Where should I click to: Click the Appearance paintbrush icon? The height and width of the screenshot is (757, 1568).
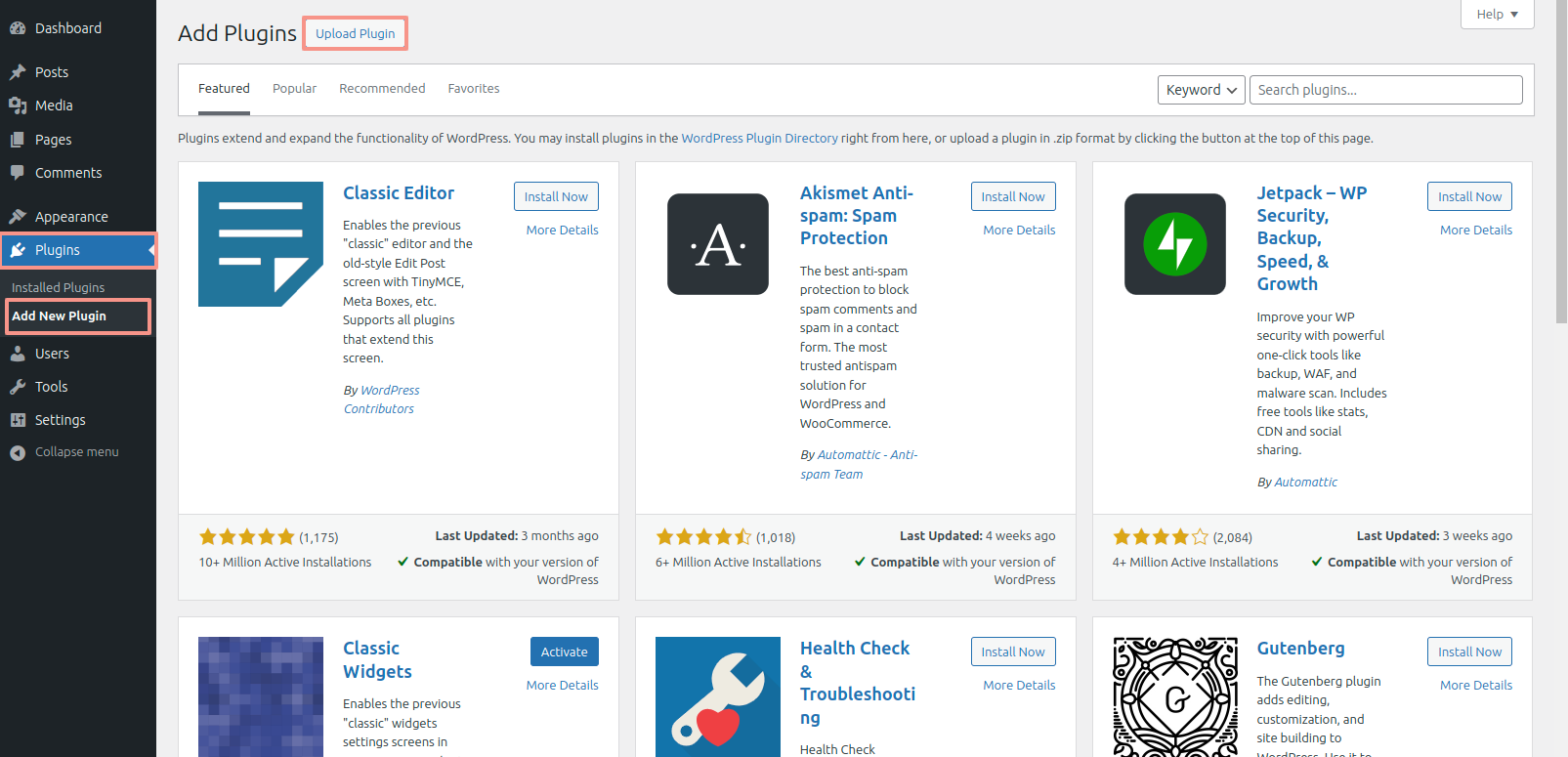[18, 217]
